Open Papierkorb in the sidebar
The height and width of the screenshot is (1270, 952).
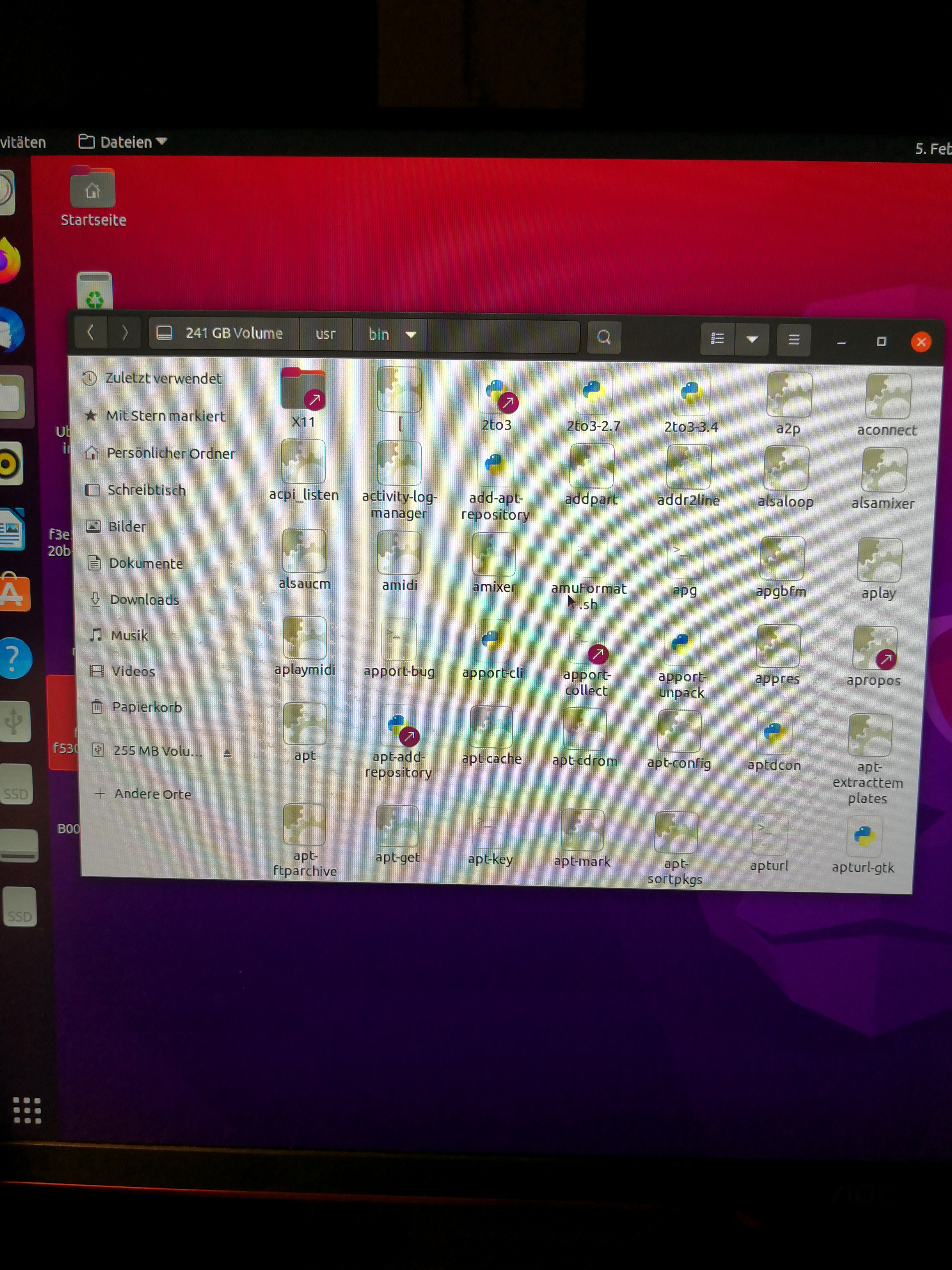coord(146,707)
